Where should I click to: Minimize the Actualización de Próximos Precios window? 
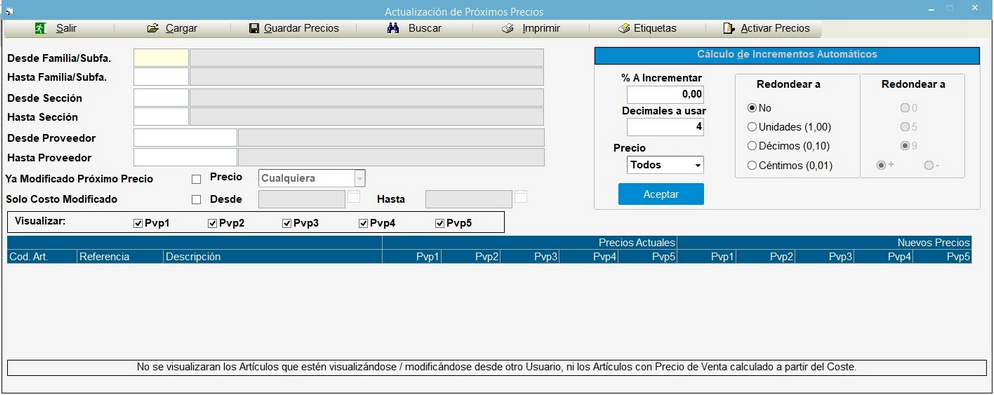pos(931,10)
